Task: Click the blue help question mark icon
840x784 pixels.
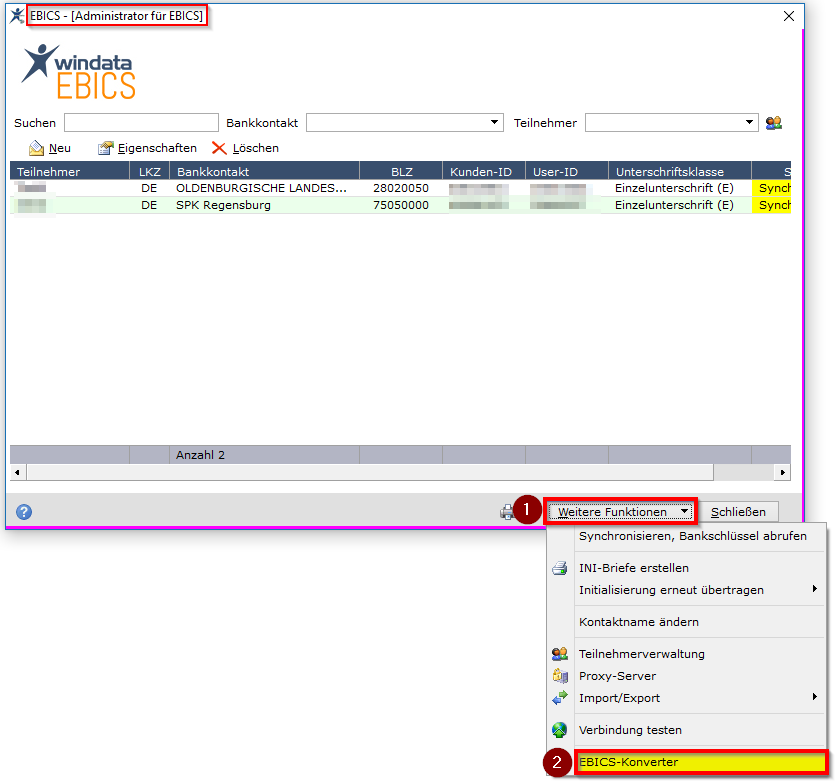Action: (x=24, y=512)
